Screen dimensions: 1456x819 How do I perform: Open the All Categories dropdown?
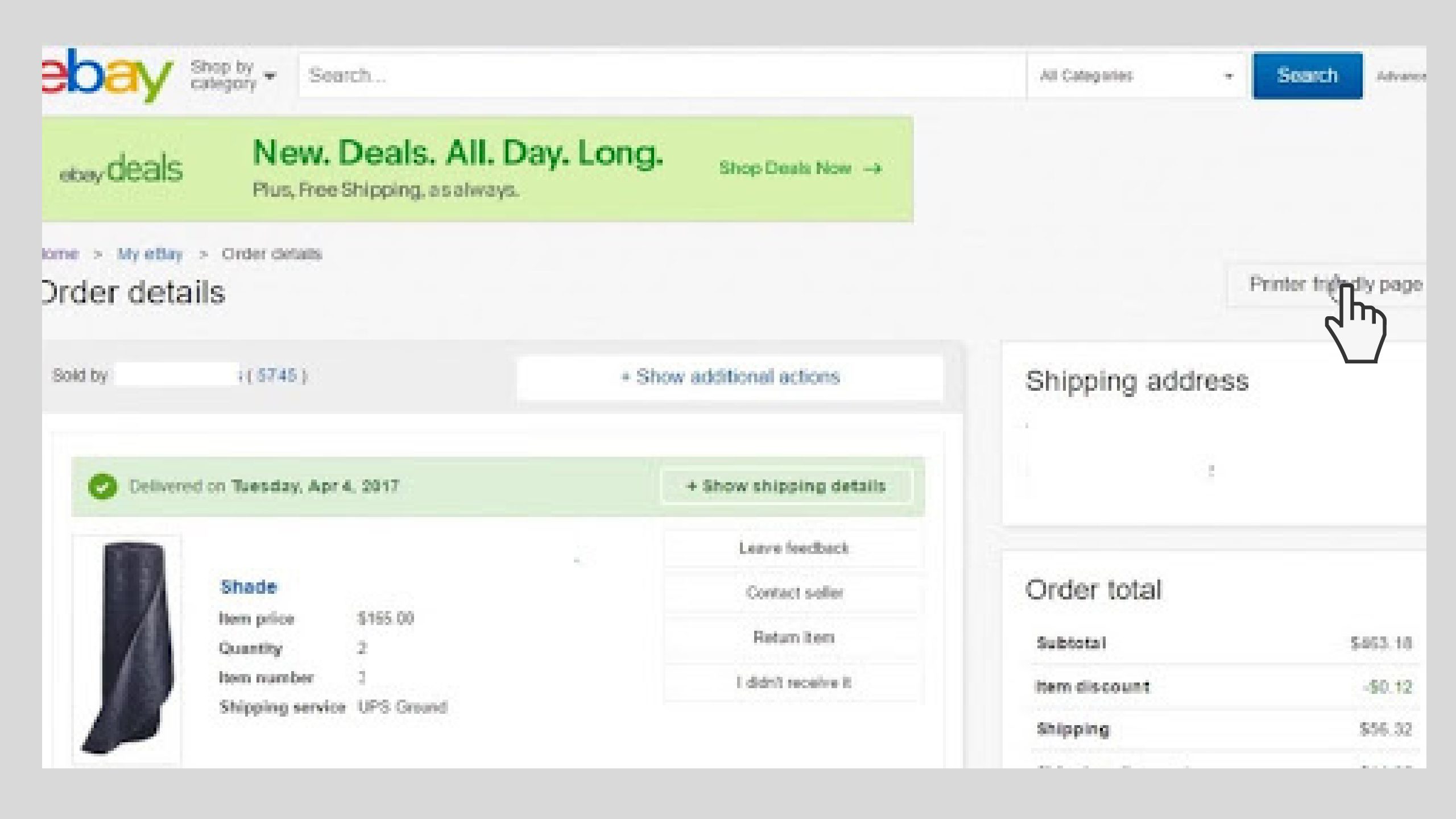tap(1132, 75)
